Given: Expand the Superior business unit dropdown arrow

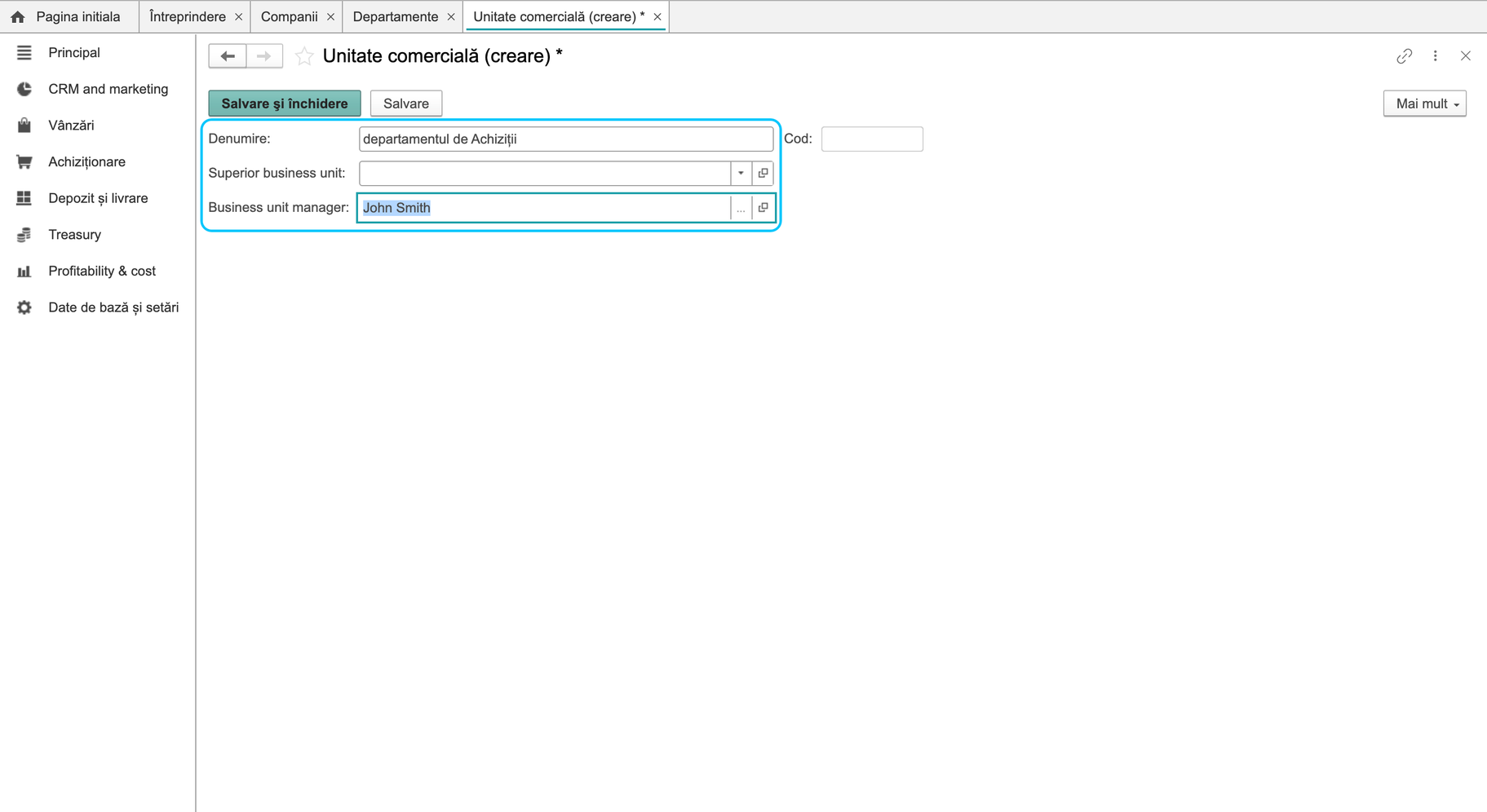Looking at the screenshot, I should point(741,173).
